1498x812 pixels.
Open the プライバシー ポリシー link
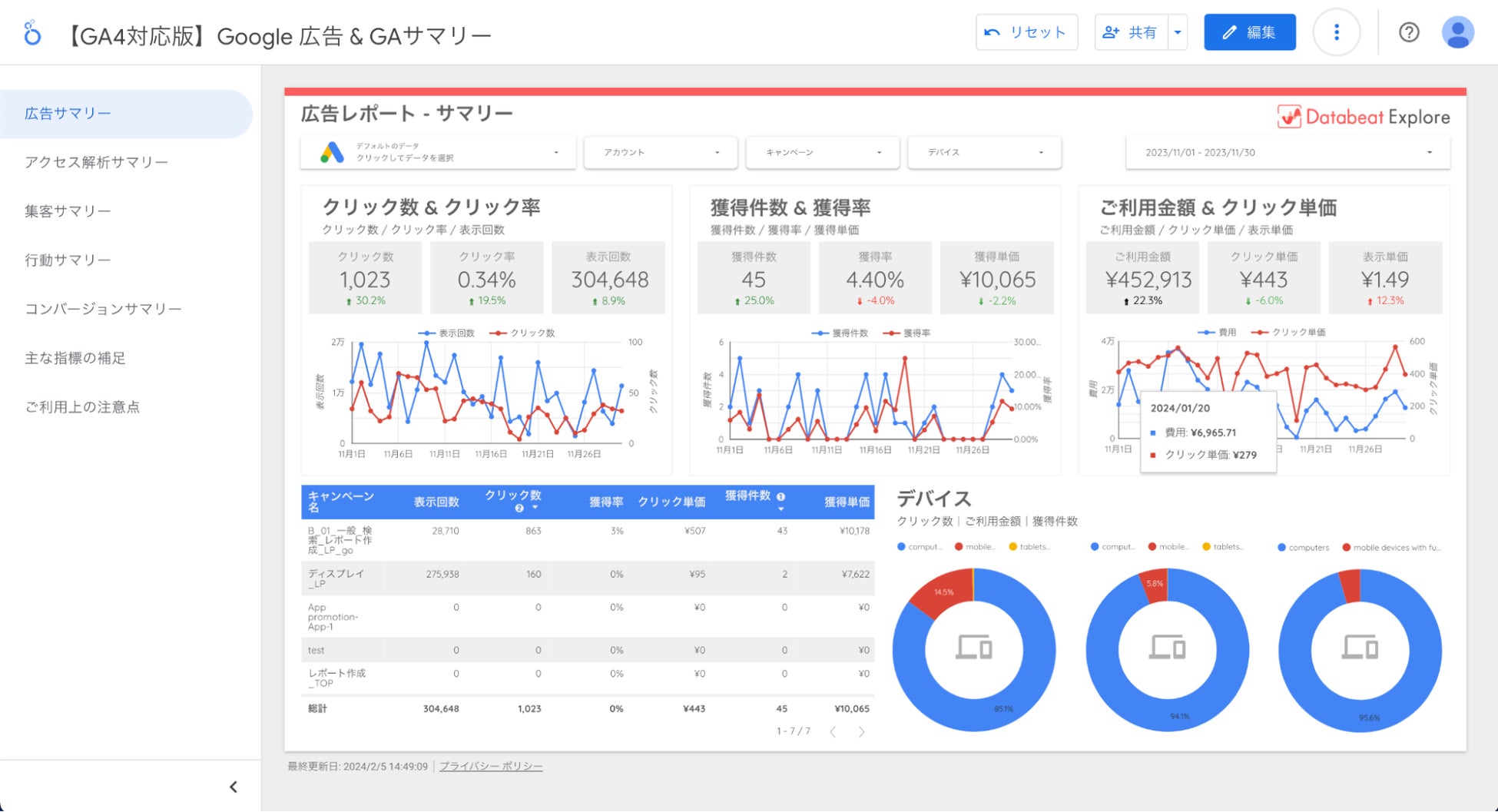click(x=491, y=767)
